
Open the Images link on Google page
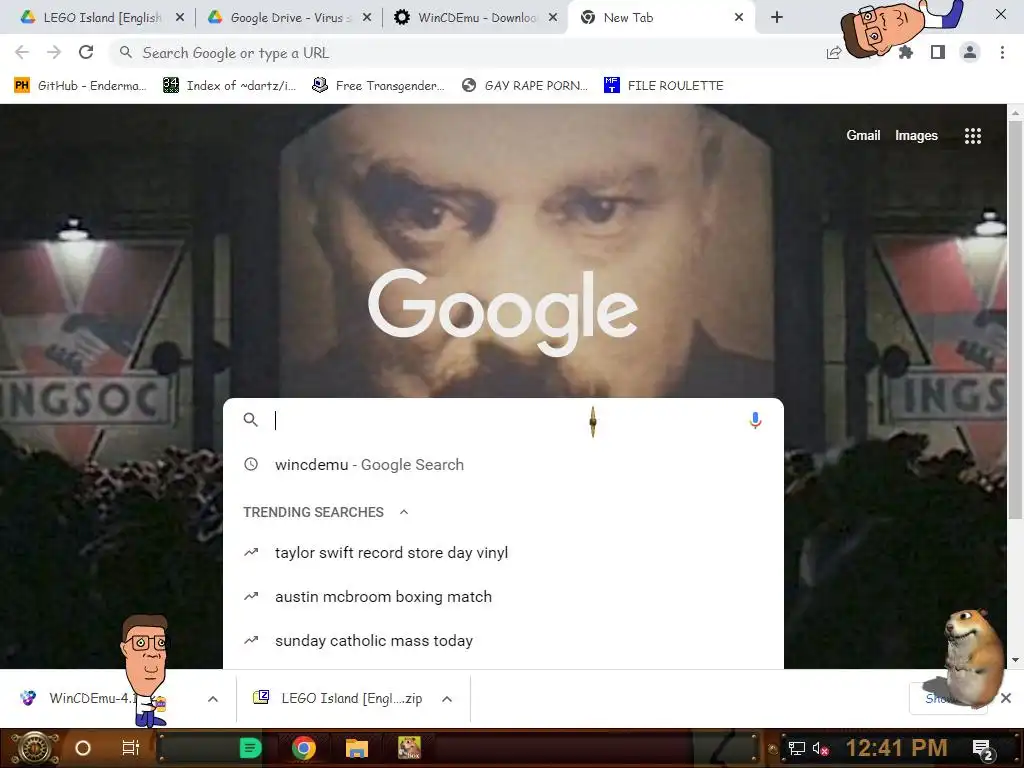click(916, 135)
